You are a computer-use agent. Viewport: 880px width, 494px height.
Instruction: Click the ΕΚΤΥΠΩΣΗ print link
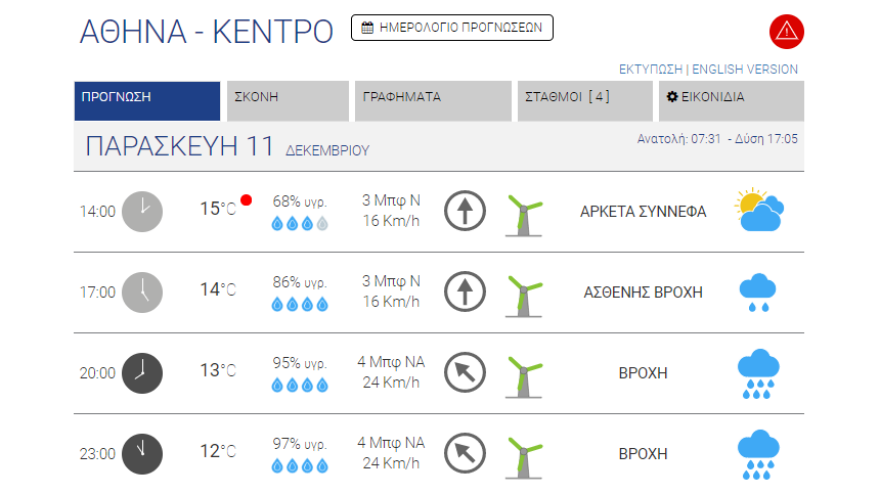click(650, 69)
